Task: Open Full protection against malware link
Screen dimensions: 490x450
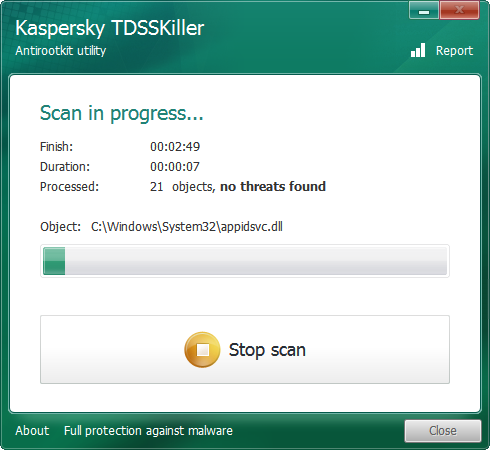Action: click(148, 431)
